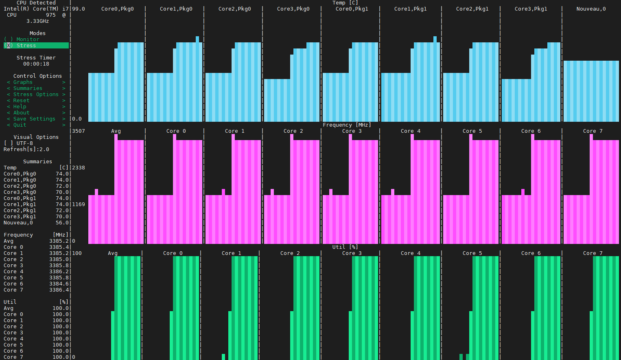
Task: Click the Core0,Pkg0 temperature graph title
Action: 117,9
